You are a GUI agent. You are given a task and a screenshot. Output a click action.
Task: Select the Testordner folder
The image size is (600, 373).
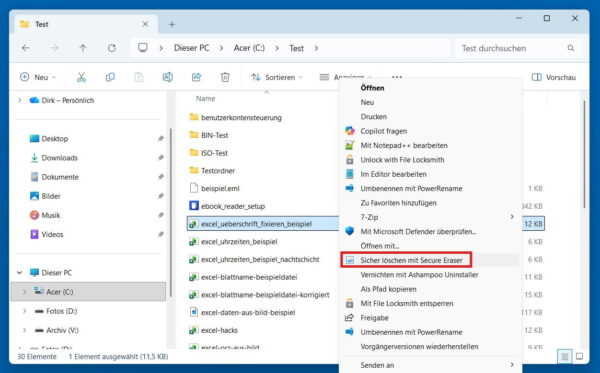point(218,171)
